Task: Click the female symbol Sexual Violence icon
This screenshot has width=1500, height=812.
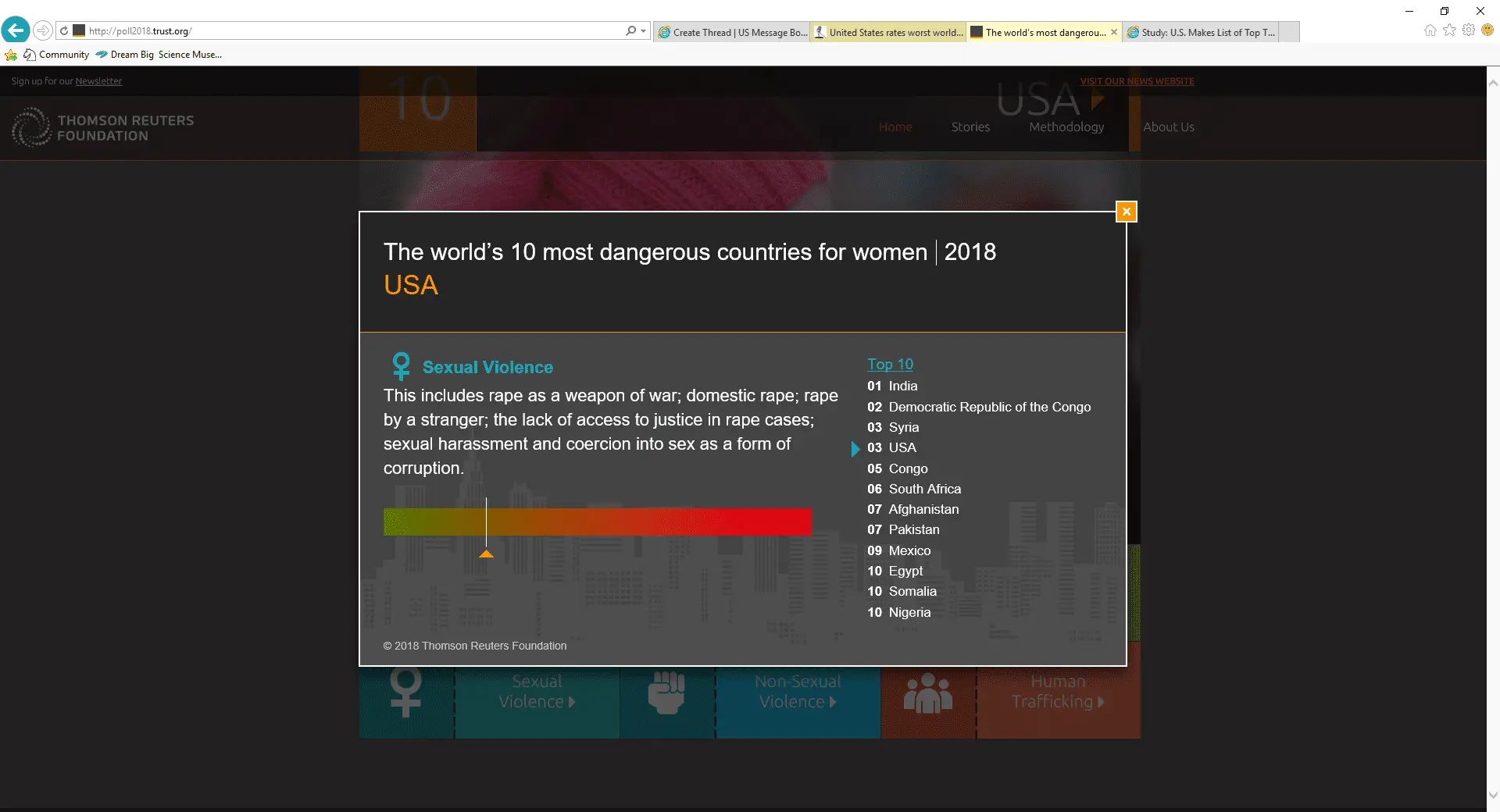Action: (405, 692)
